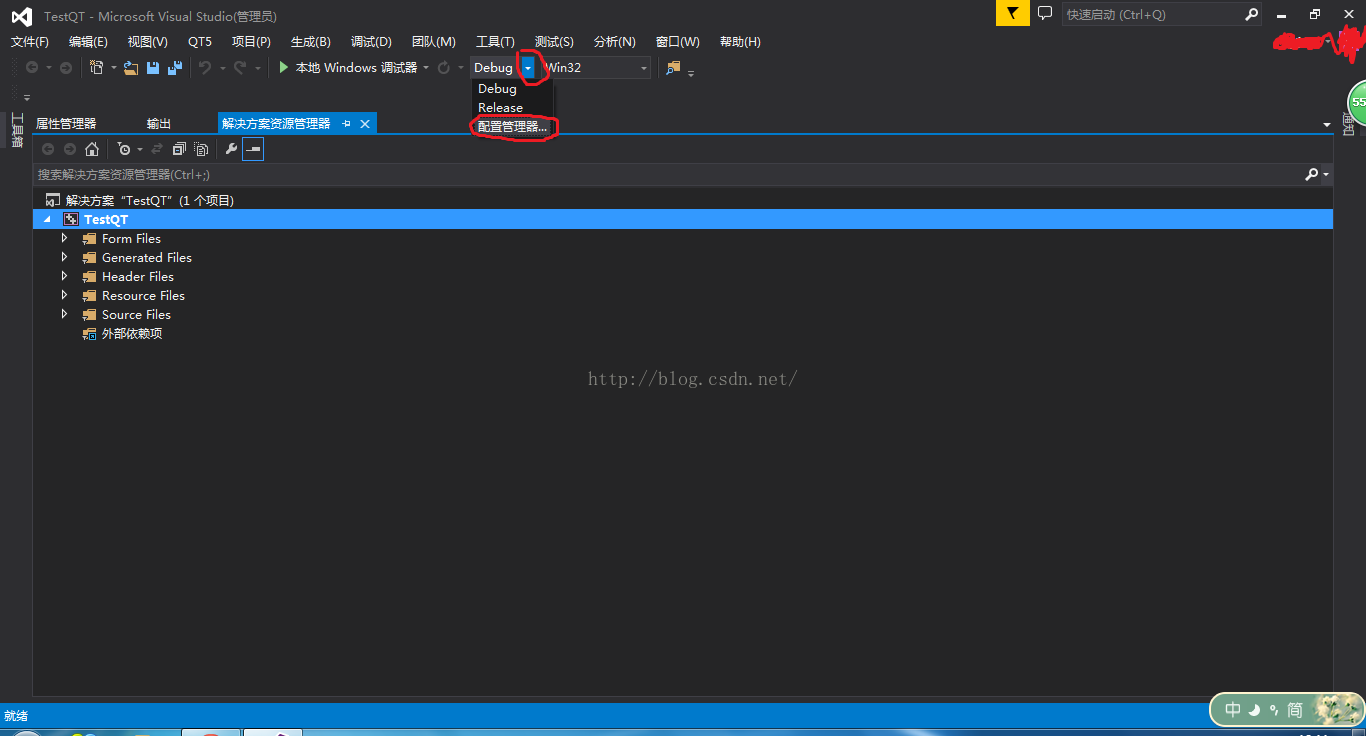
Task: Open the QT5 menu
Action: (200, 41)
